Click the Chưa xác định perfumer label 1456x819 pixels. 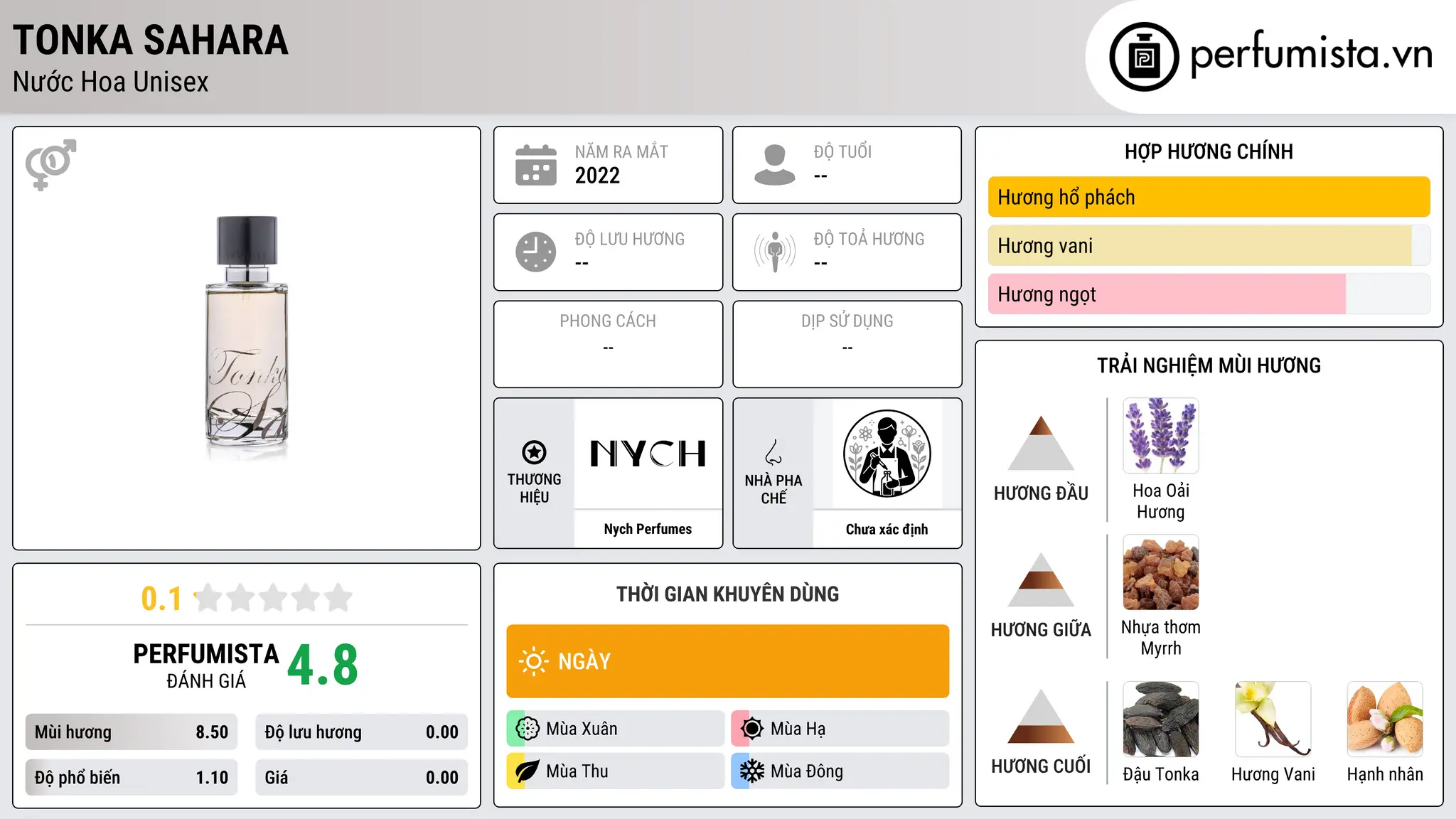pyautogui.click(x=887, y=529)
